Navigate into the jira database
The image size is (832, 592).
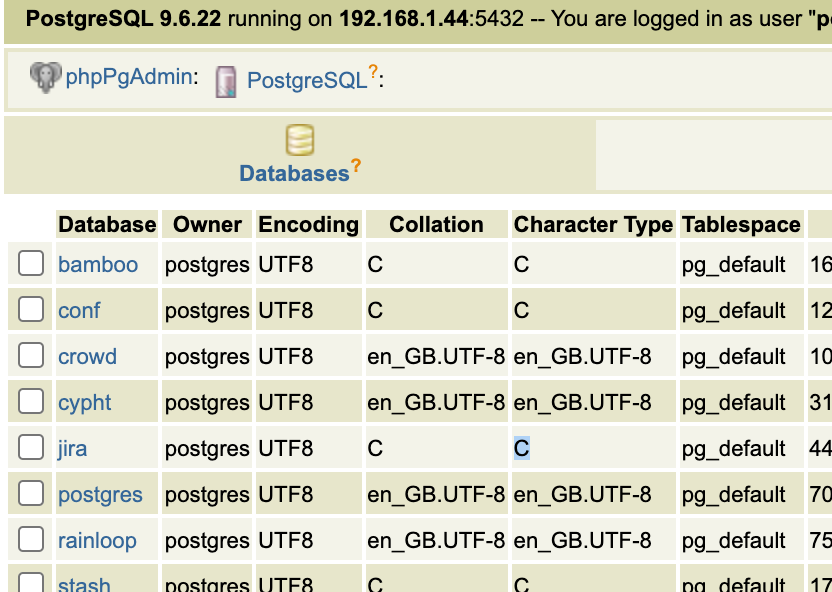pos(72,448)
